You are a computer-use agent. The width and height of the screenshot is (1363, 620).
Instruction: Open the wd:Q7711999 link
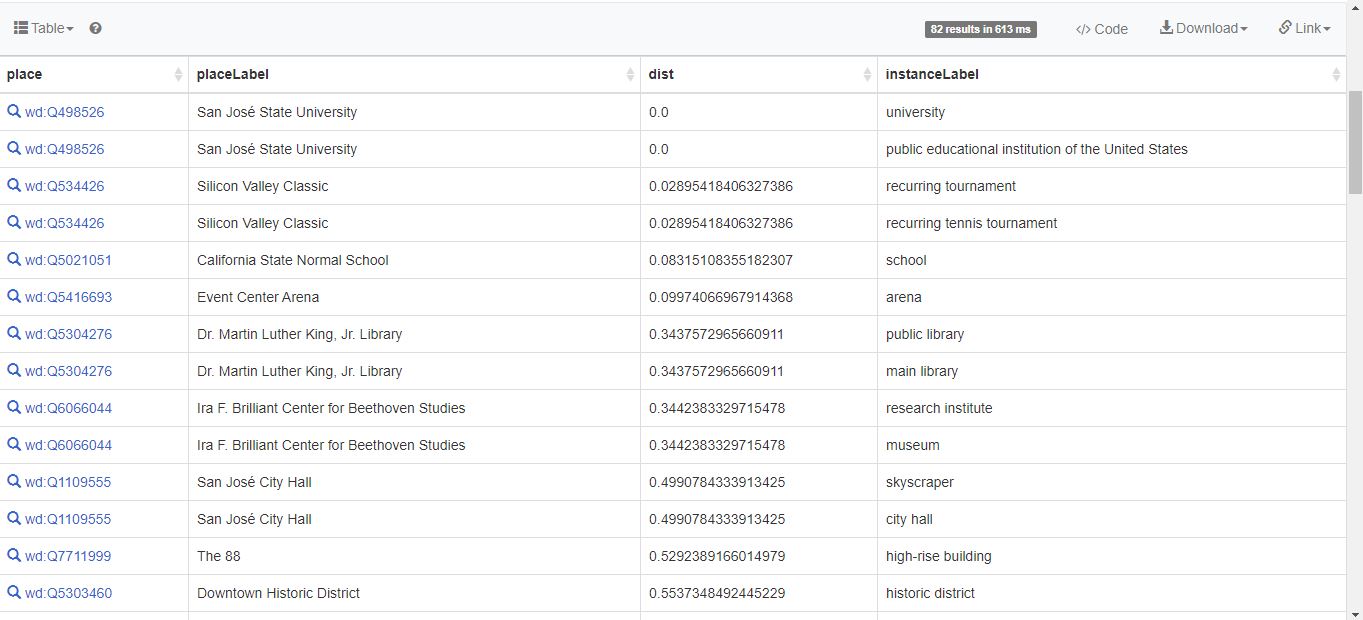(69, 556)
